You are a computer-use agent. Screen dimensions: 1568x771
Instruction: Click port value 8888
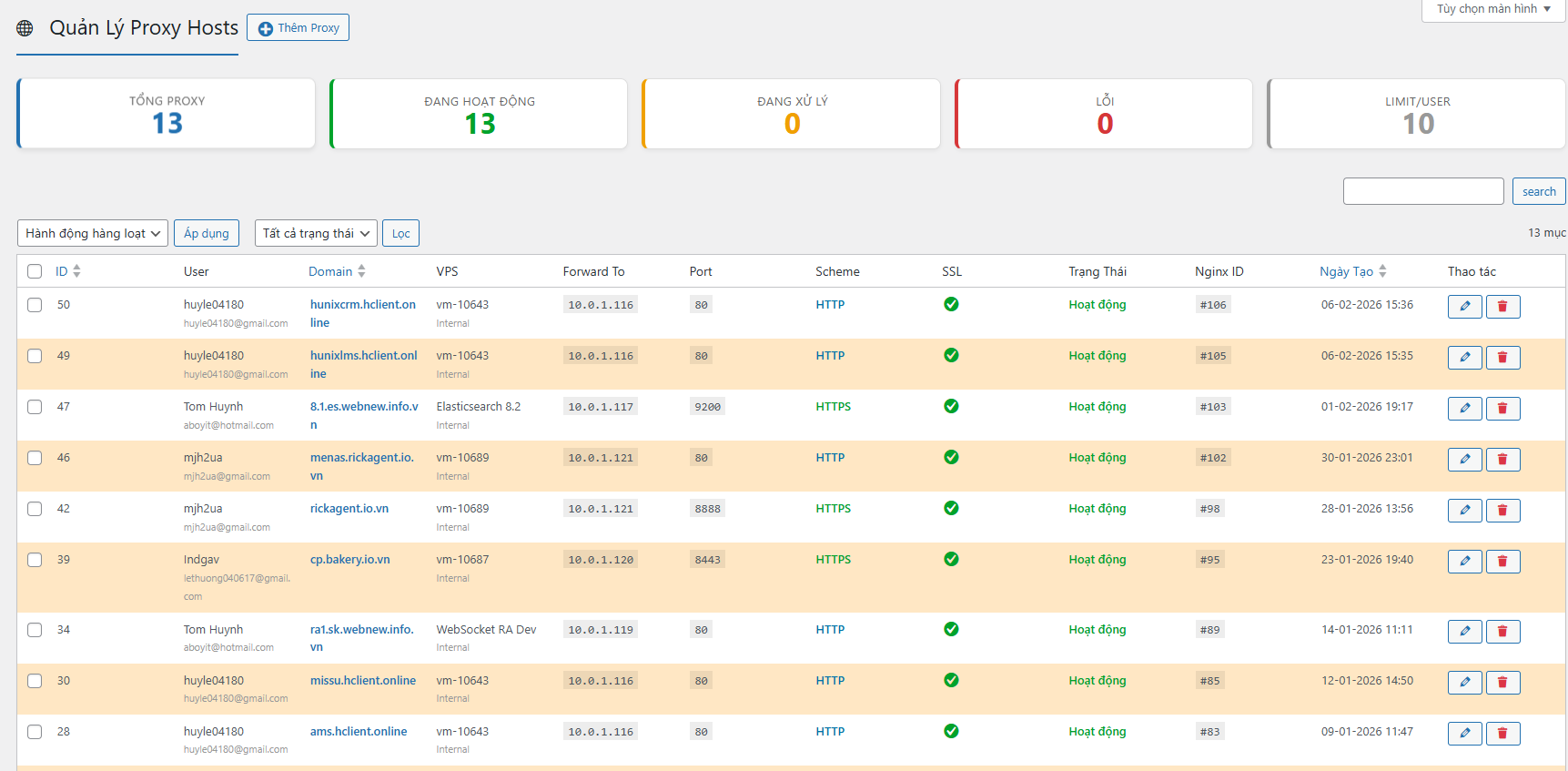tap(707, 509)
